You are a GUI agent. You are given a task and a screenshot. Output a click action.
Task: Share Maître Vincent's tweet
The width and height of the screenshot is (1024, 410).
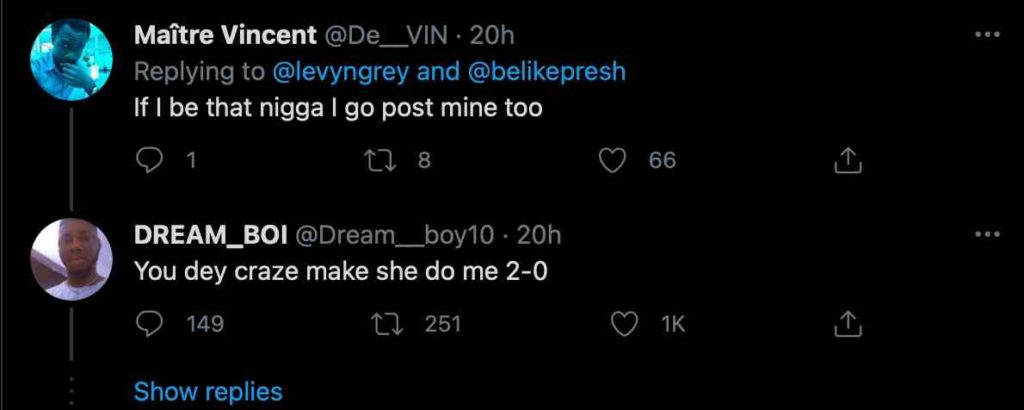(847, 159)
